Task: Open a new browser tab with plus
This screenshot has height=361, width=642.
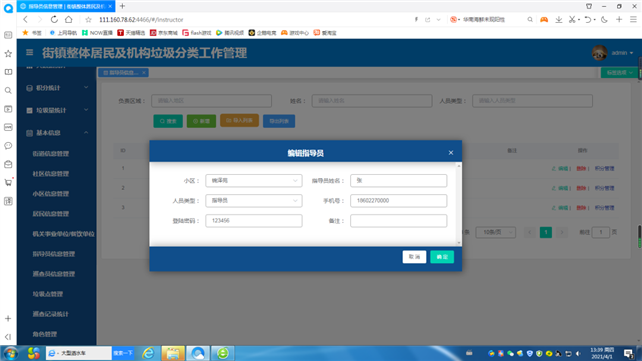Action: click(x=122, y=6)
